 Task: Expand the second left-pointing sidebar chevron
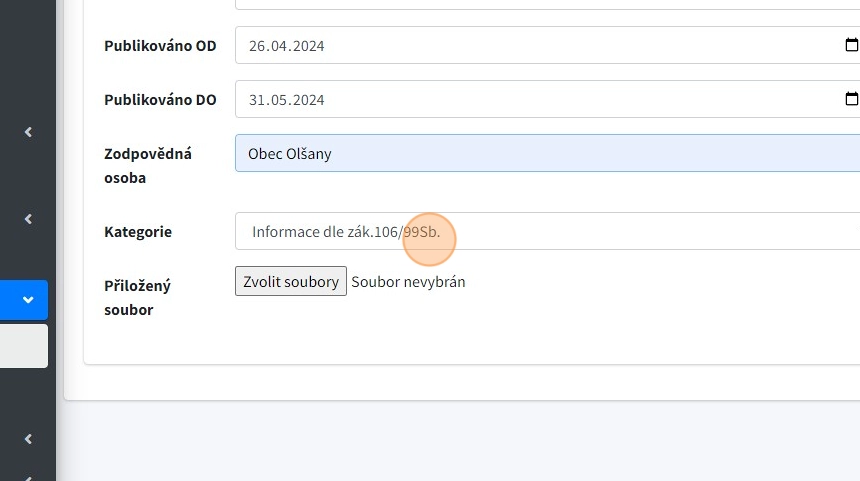28,219
